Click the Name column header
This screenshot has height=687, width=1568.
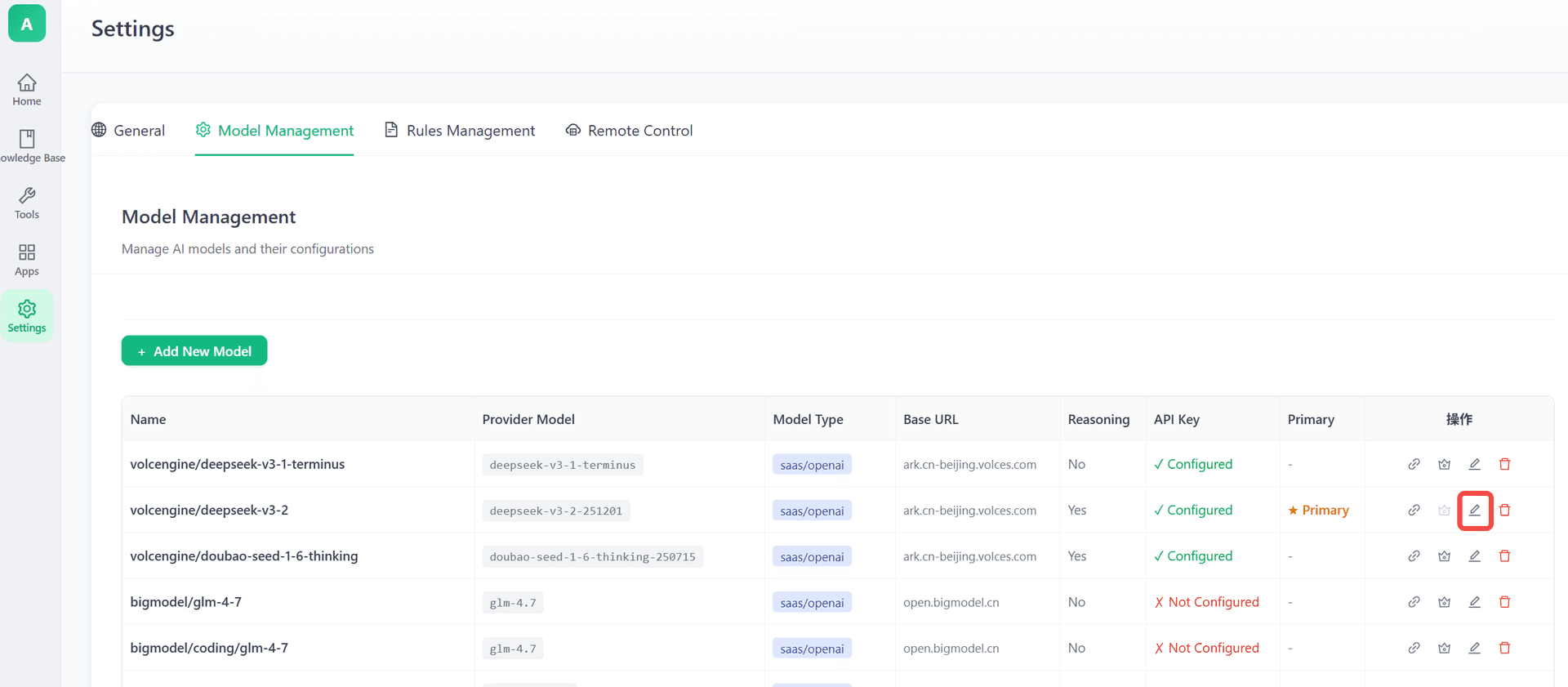[x=148, y=419]
